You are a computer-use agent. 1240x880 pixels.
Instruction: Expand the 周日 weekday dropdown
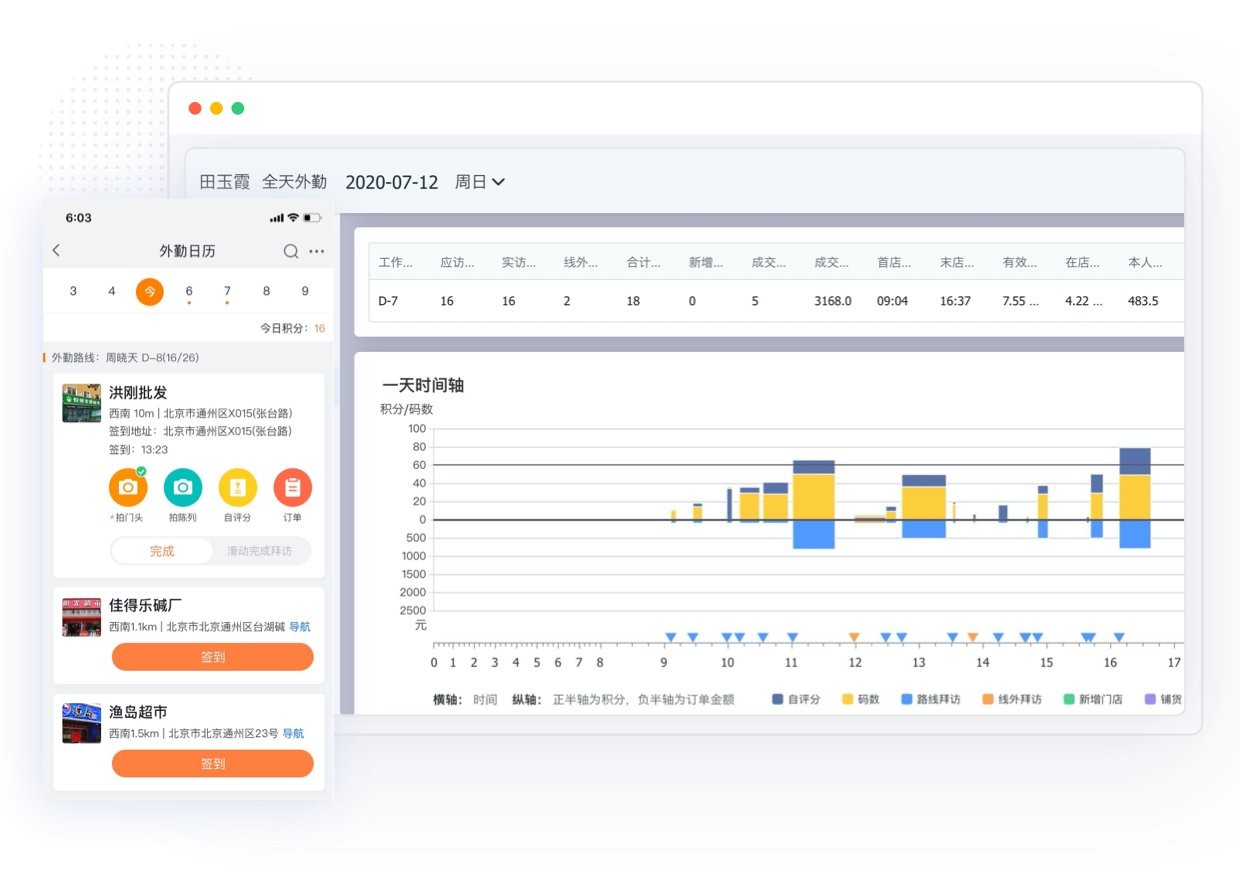coord(480,182)
